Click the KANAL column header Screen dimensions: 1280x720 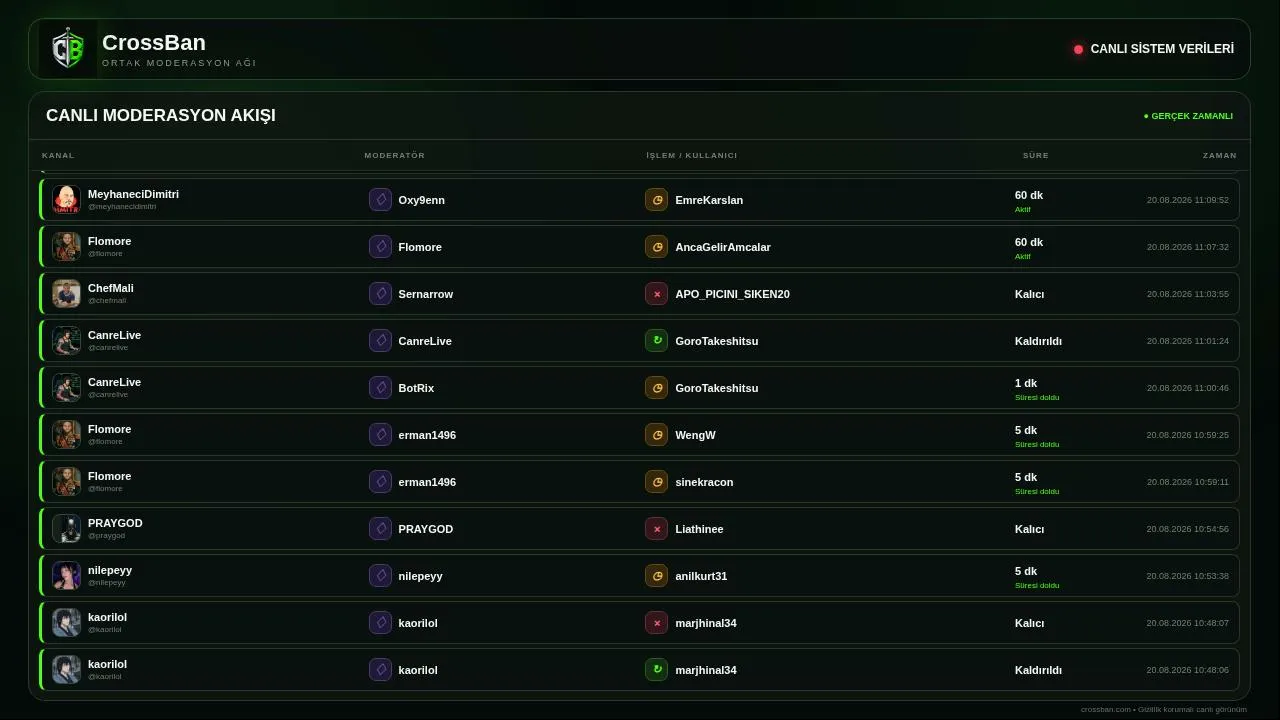[58, 155]
